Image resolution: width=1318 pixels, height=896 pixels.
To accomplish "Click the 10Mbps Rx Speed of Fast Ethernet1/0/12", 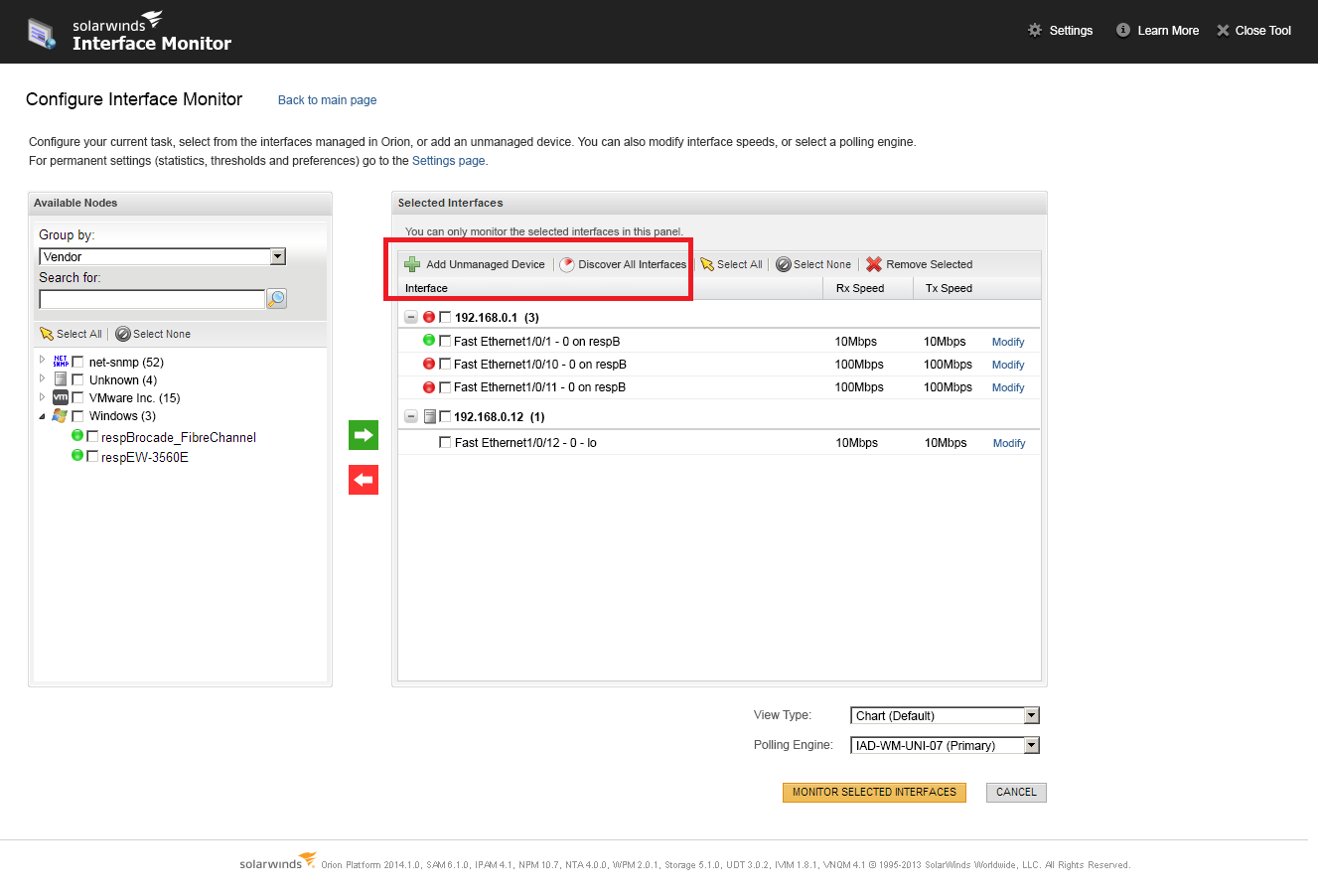I will pyautogui.click(x=856, y=443).
